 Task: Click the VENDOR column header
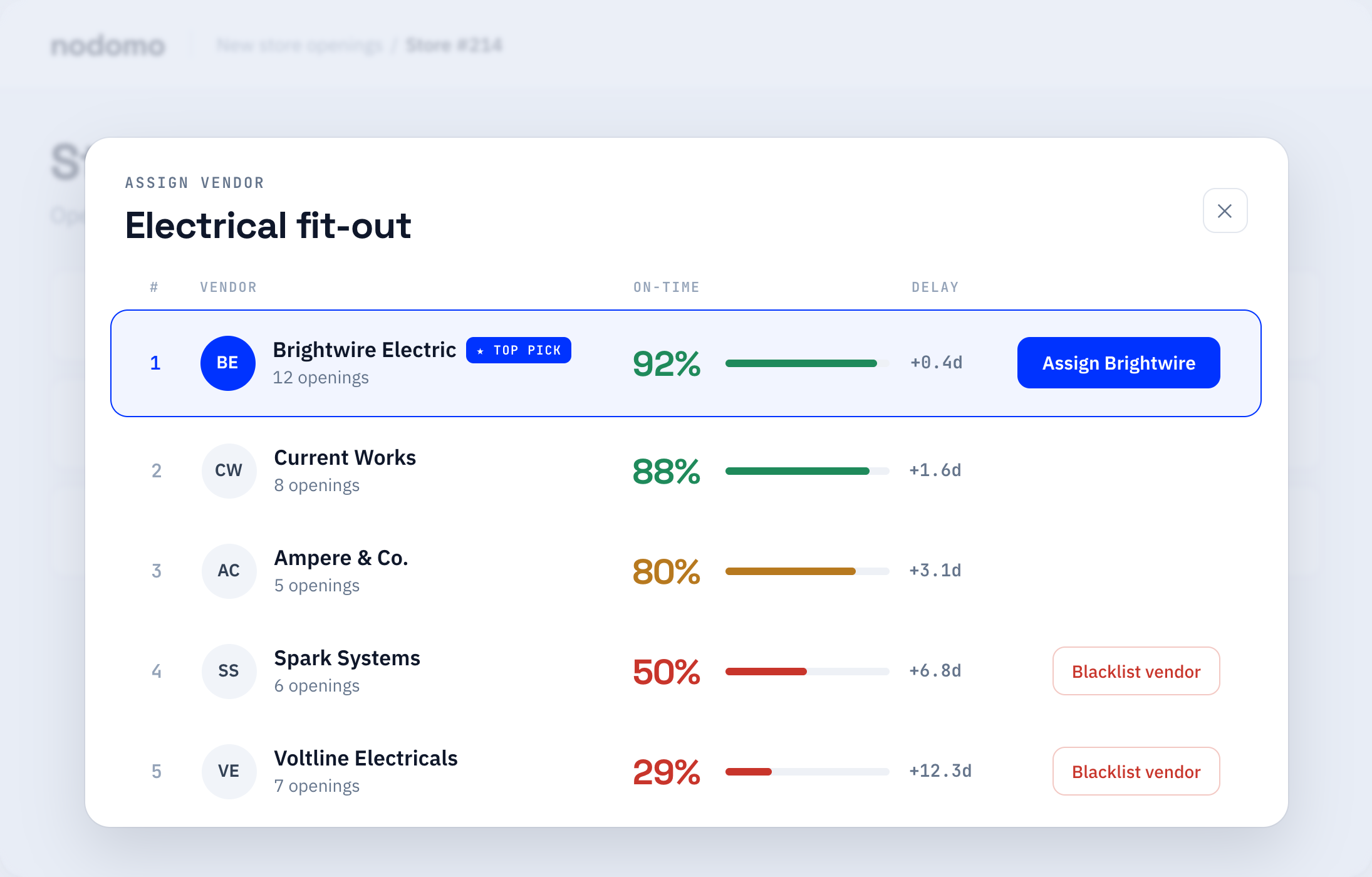coord(228,287)
